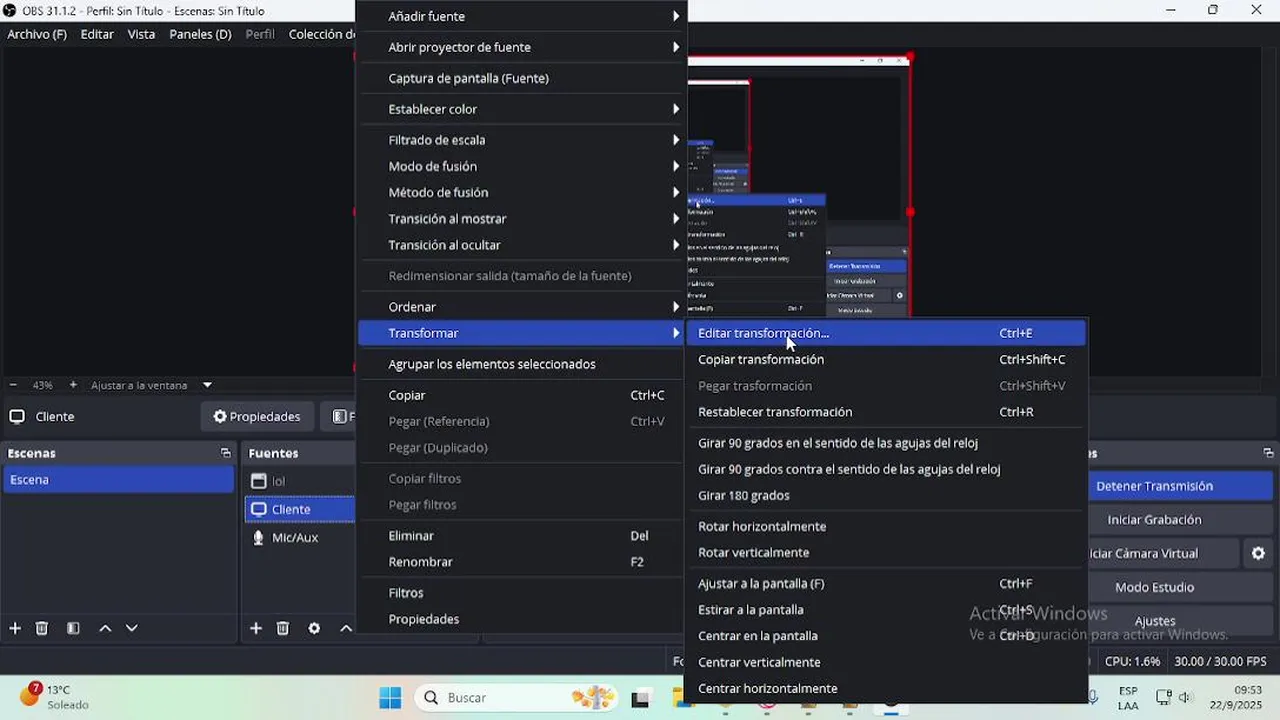Choose Restablecer transformación
The width and height of the screenshot is (1280, 720).
(886, 412)
